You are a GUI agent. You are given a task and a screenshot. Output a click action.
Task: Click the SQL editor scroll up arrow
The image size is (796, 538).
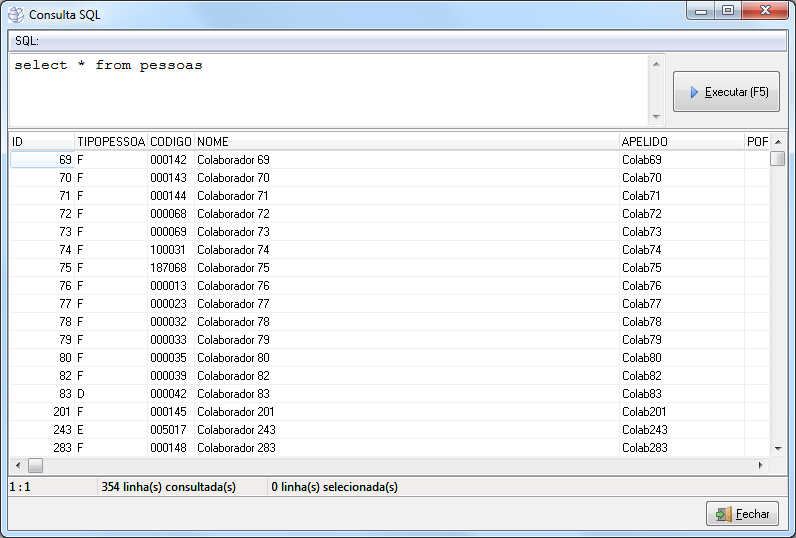(x=656, y=65)
